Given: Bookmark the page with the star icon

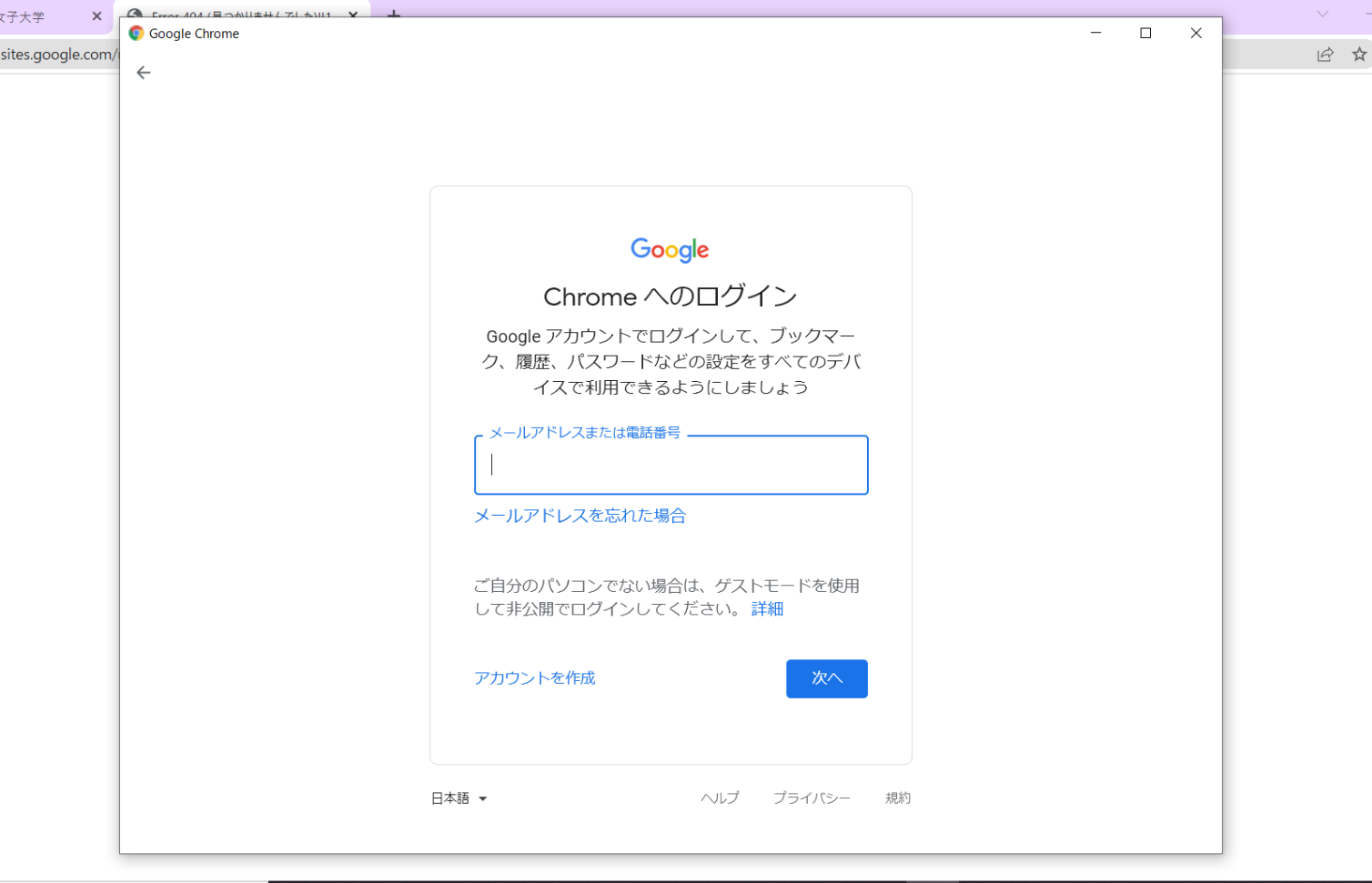Looking at the screenshot, I should [x=1359, y=55].
